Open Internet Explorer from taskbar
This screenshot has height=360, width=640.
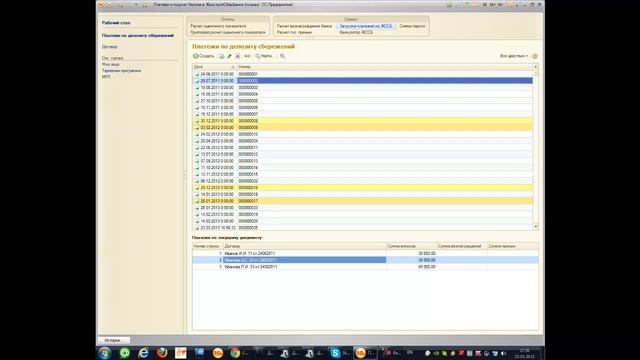143,353
